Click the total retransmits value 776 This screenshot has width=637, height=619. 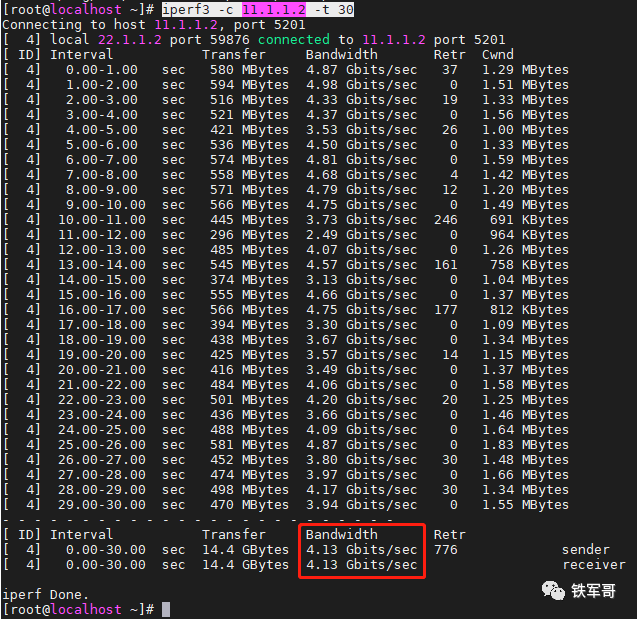tap(446, 550)
